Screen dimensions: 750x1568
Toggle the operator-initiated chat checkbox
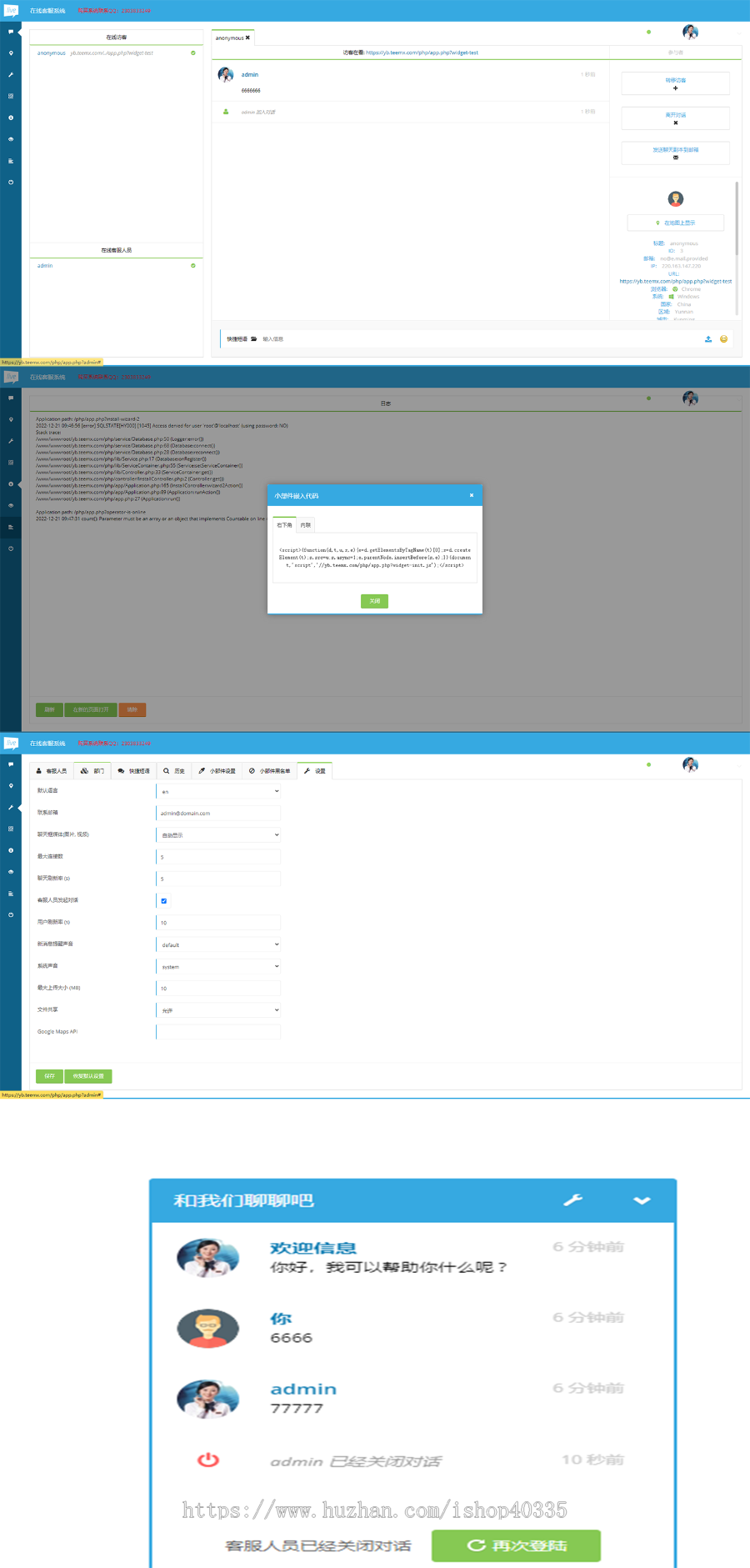pos(163,900)
